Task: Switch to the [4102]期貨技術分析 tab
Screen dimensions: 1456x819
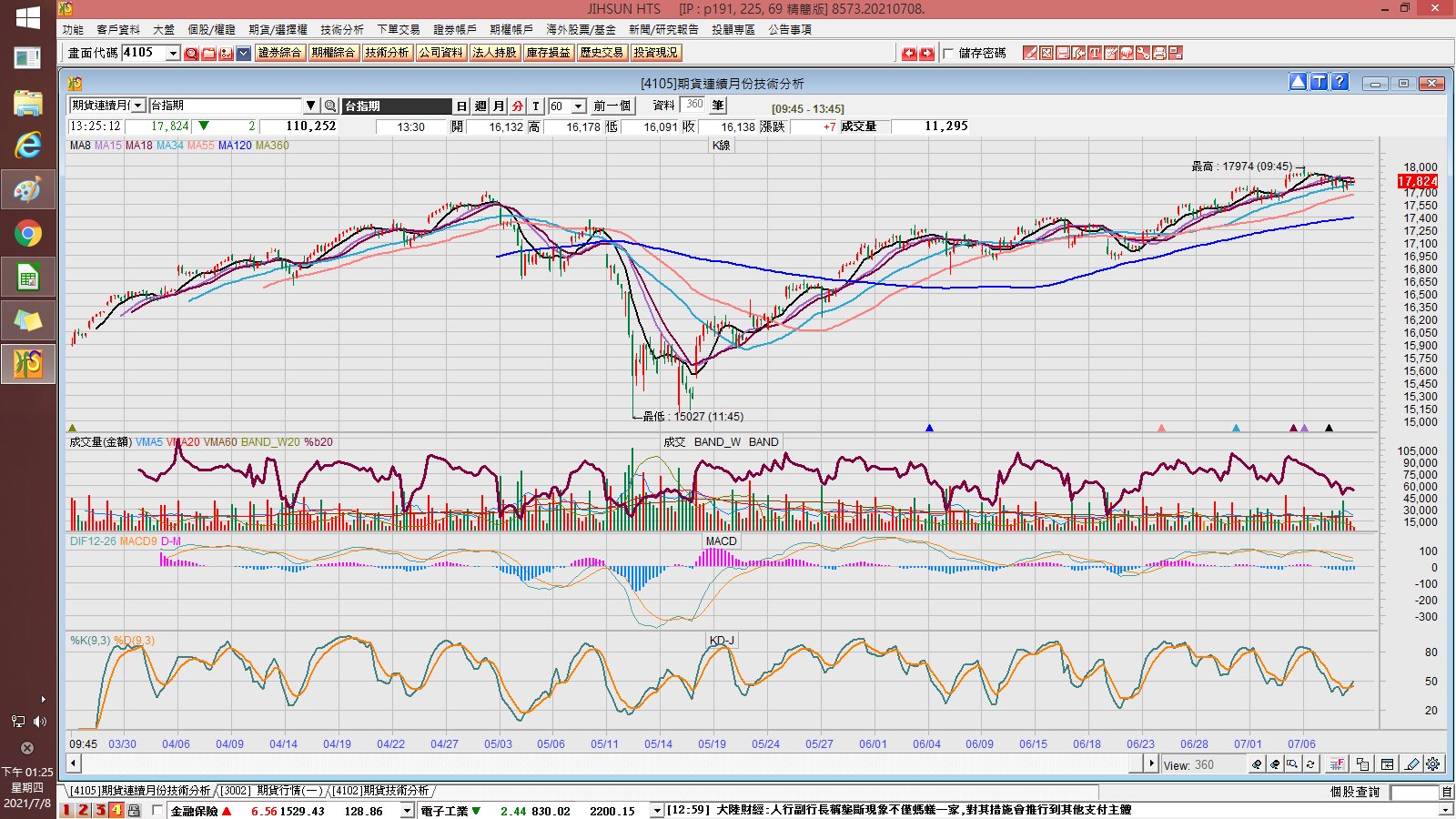Action: [380, 791]
